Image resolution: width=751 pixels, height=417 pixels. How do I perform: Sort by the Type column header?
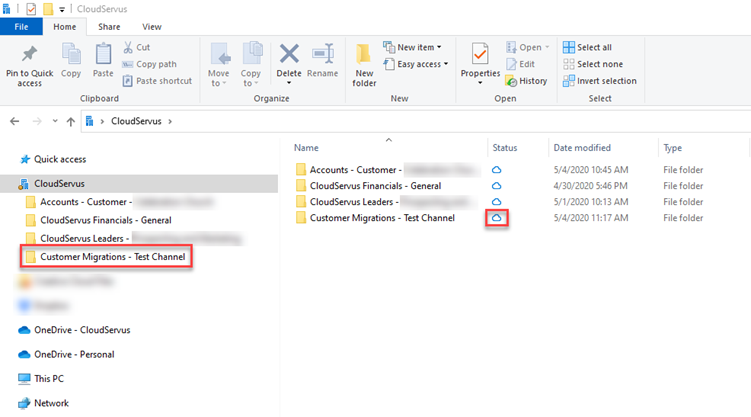click(672, 148)
